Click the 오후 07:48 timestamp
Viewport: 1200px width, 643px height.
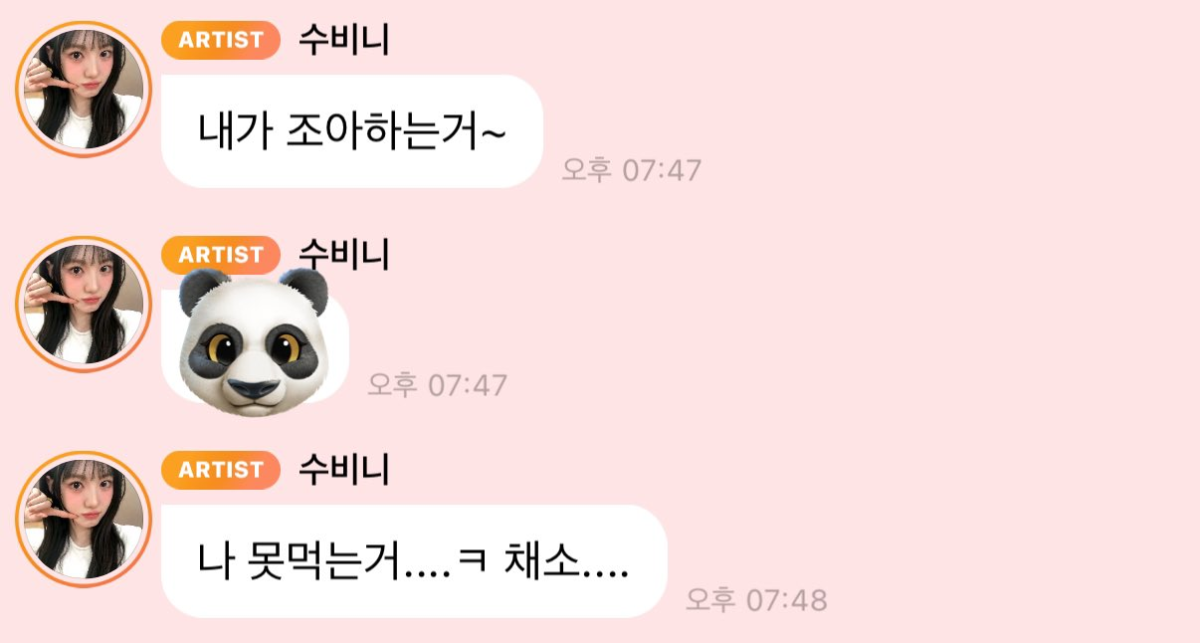[x=756, y=600]
